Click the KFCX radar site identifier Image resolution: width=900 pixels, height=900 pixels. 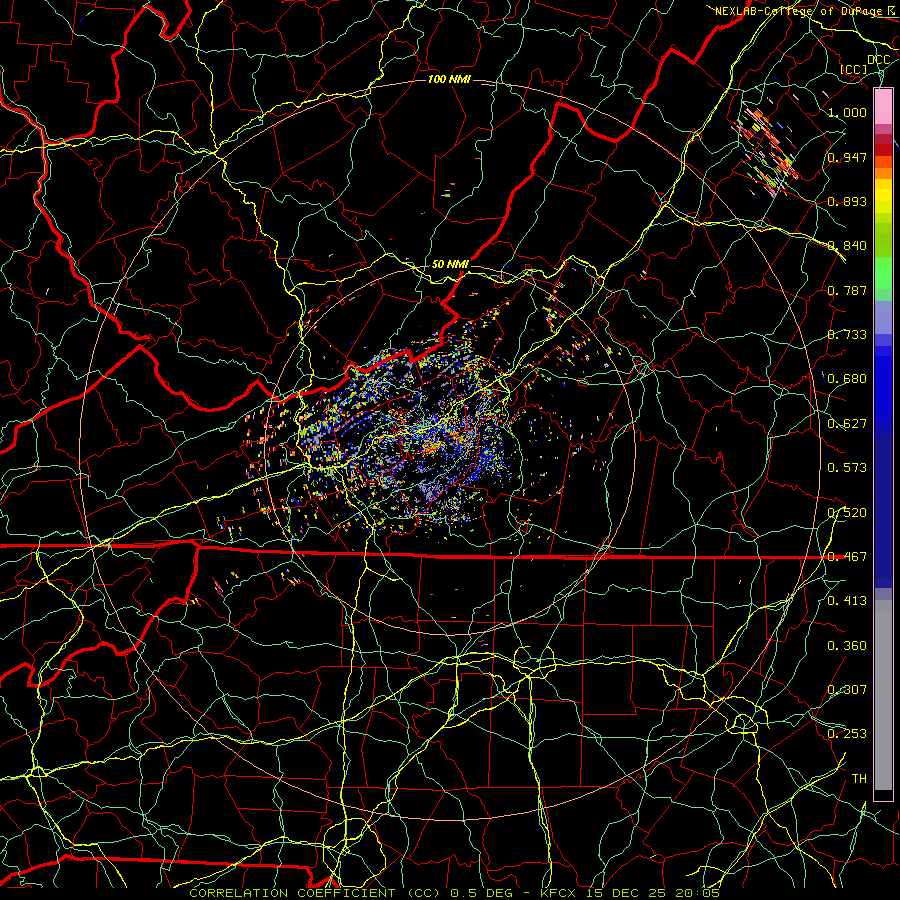(560, 893)
